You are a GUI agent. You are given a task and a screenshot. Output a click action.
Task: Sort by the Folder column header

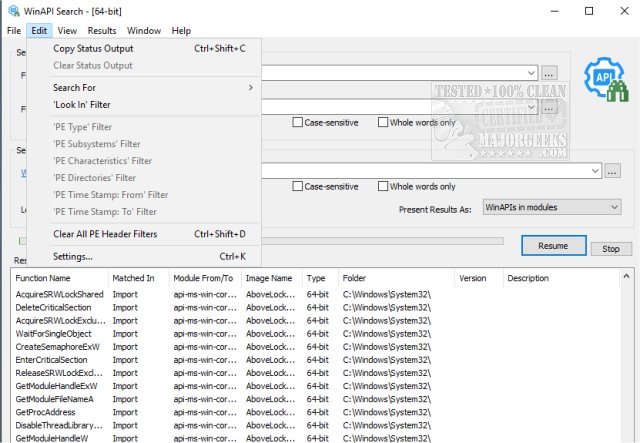(x=396, y=278)
